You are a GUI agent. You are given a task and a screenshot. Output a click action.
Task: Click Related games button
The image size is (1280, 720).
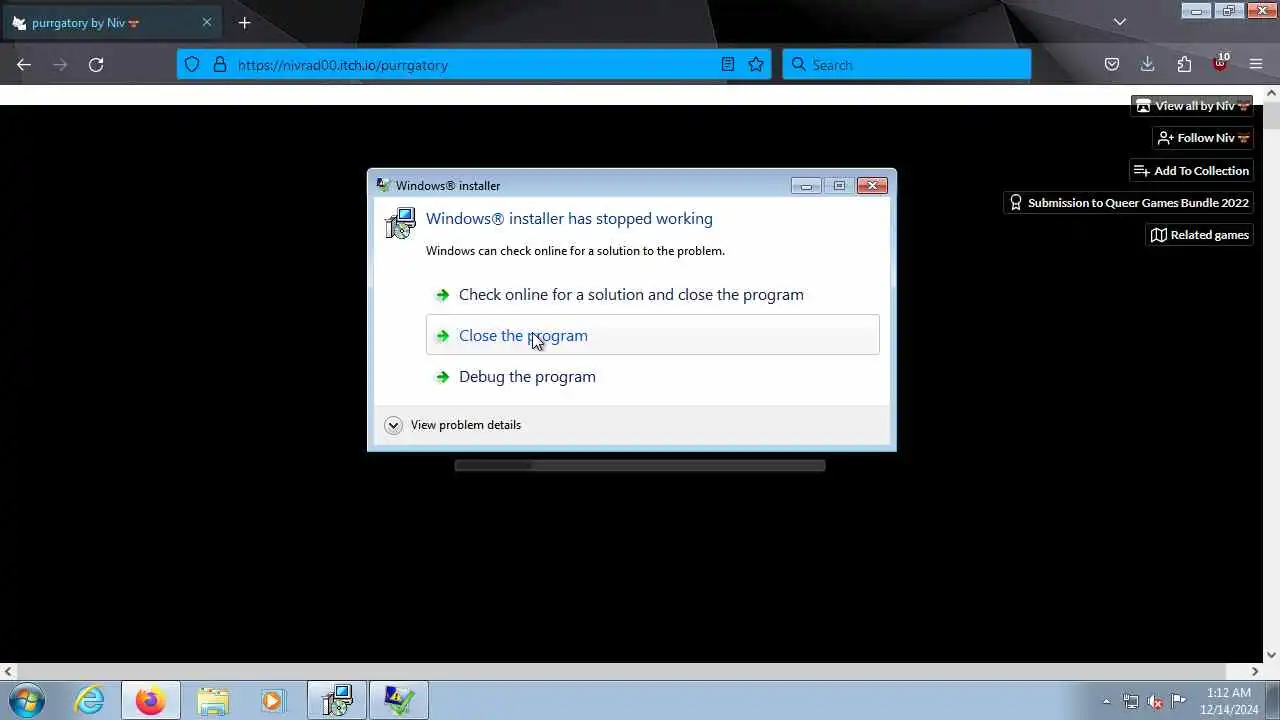click(x=1199, y=235)
